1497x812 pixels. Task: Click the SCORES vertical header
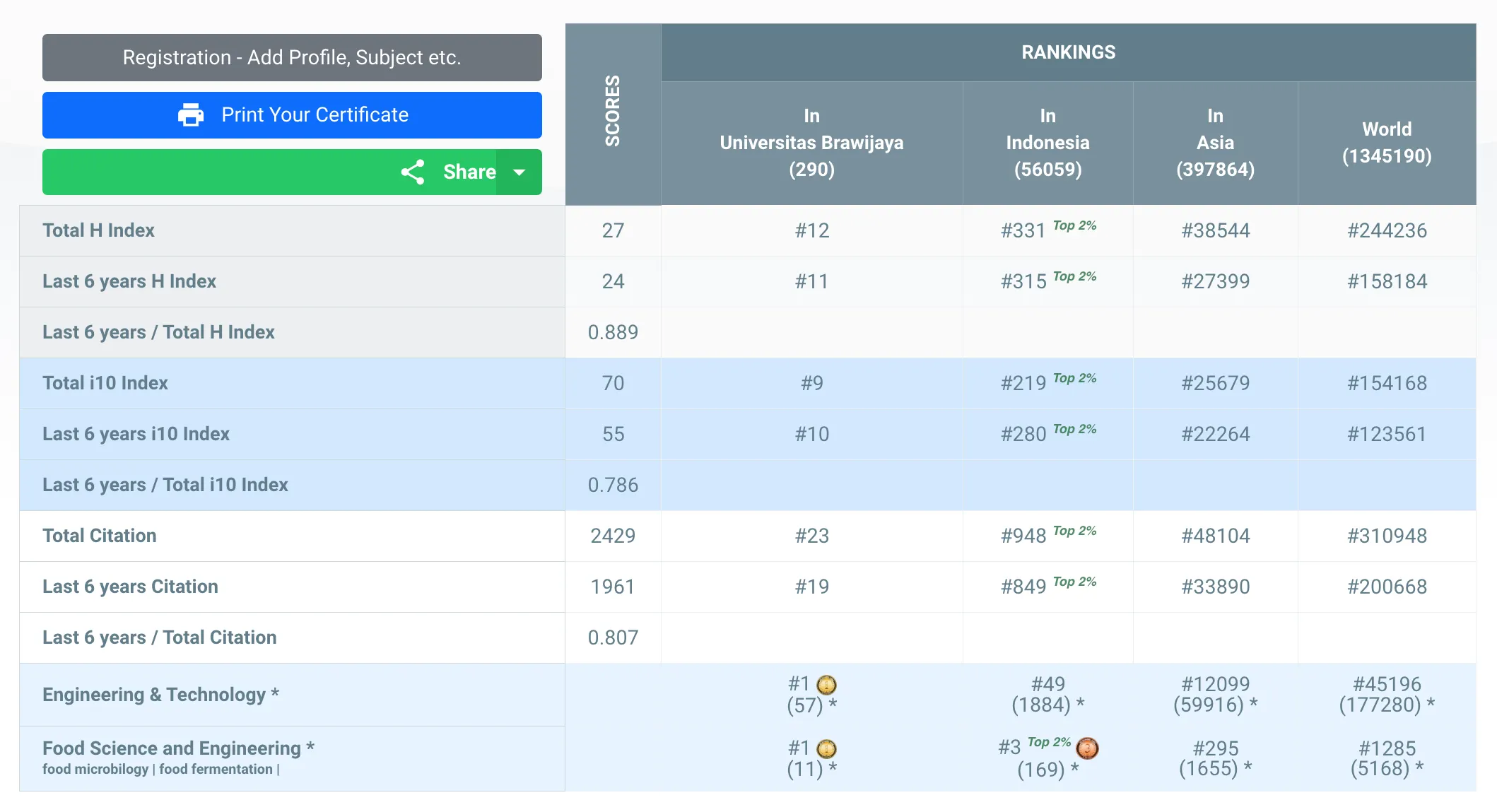pos(613,111)
